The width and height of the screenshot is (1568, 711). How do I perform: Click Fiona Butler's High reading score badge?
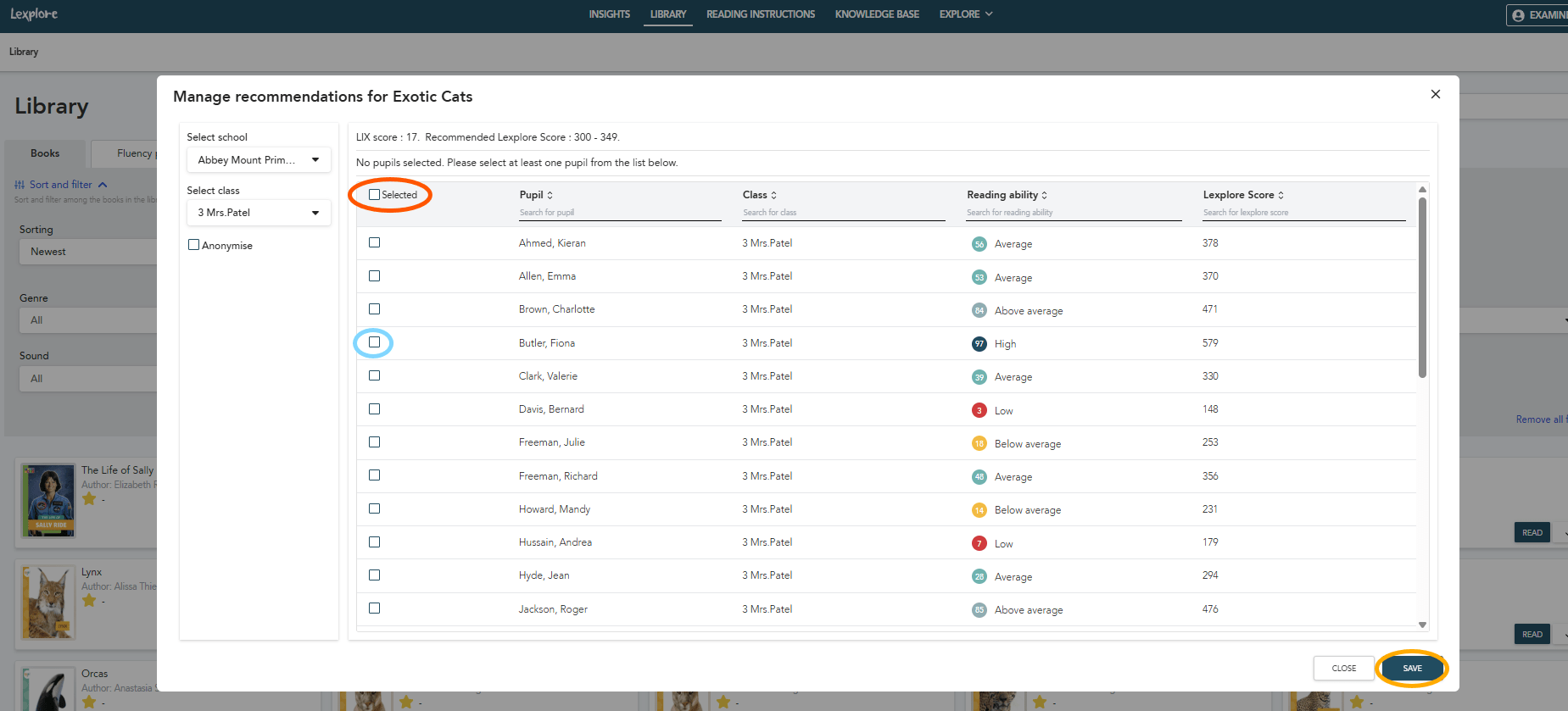coord(979,343)
